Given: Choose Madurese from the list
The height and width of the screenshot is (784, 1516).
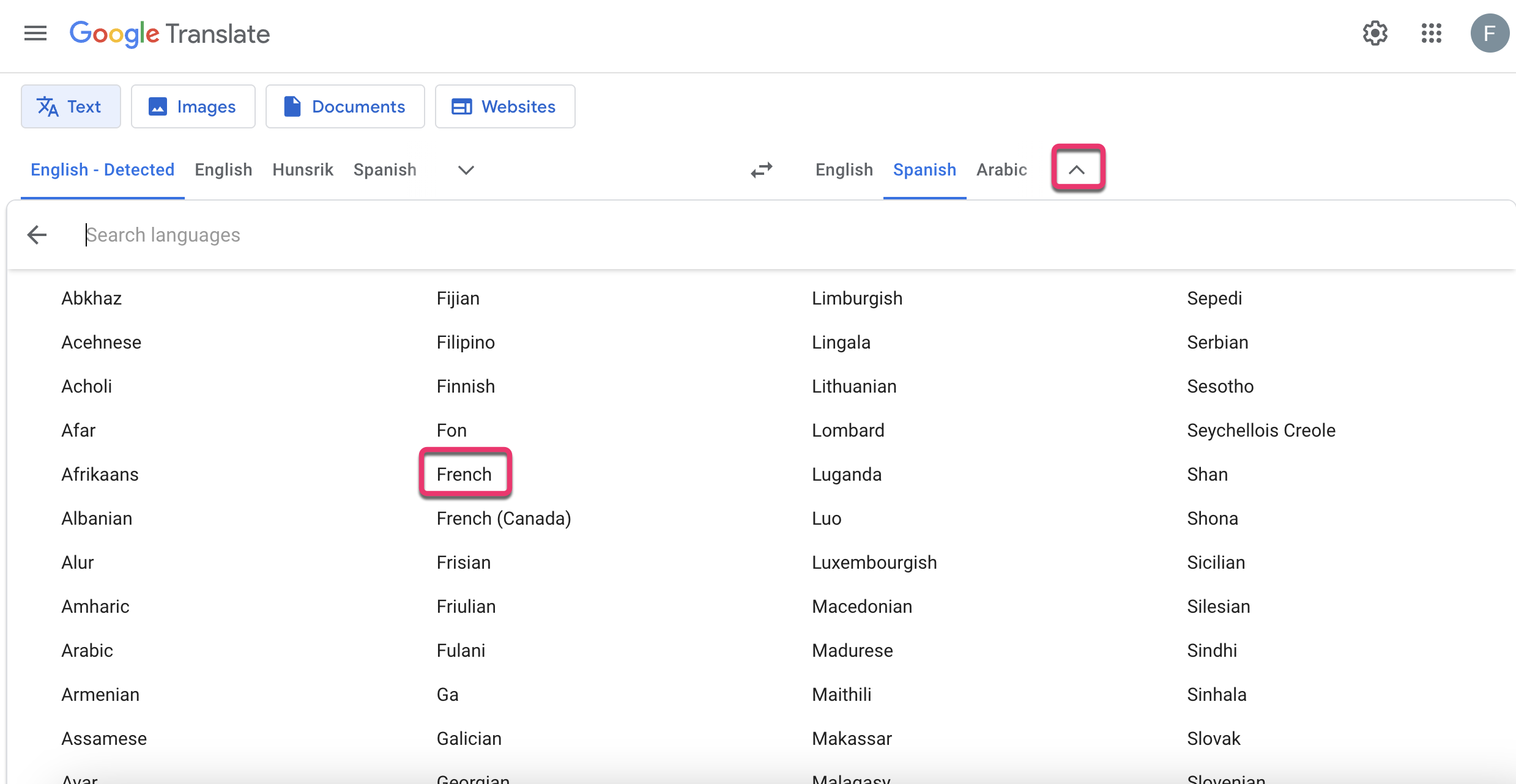Looking at the screenshot, I should [852, 651].
